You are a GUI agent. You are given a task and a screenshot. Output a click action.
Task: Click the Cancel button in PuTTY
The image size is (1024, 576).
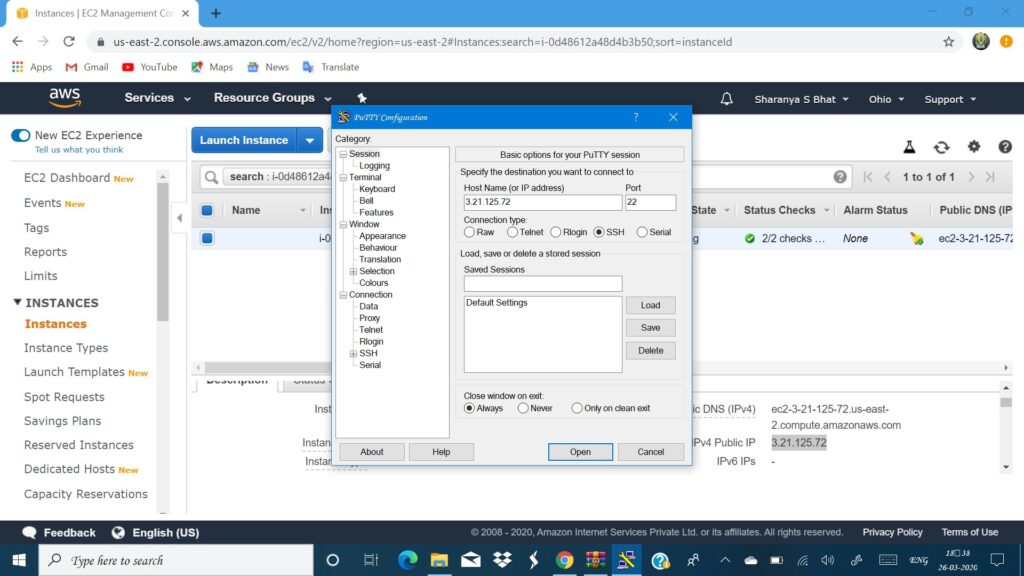click(650, 452)
